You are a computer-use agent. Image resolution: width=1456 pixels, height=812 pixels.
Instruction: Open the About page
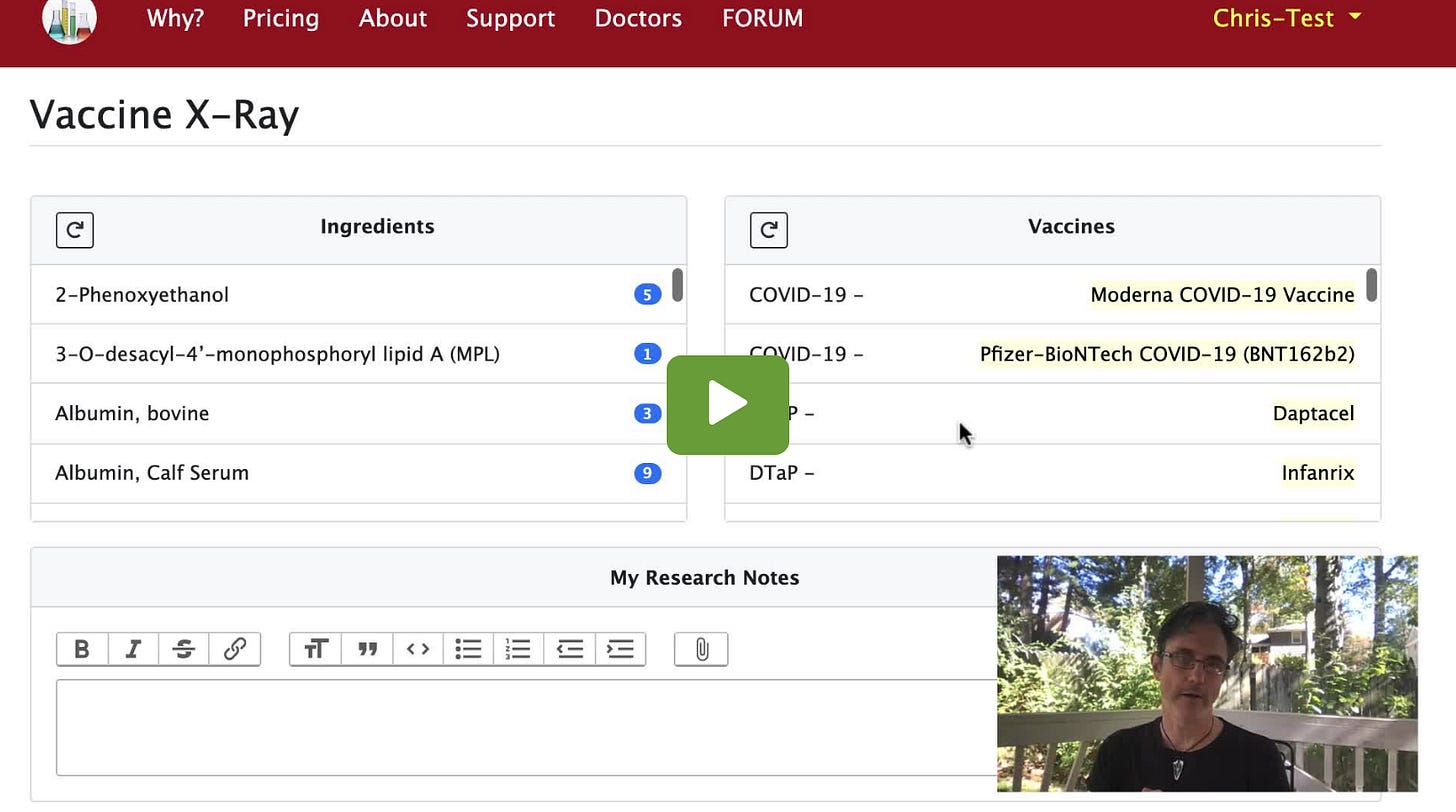393,18
